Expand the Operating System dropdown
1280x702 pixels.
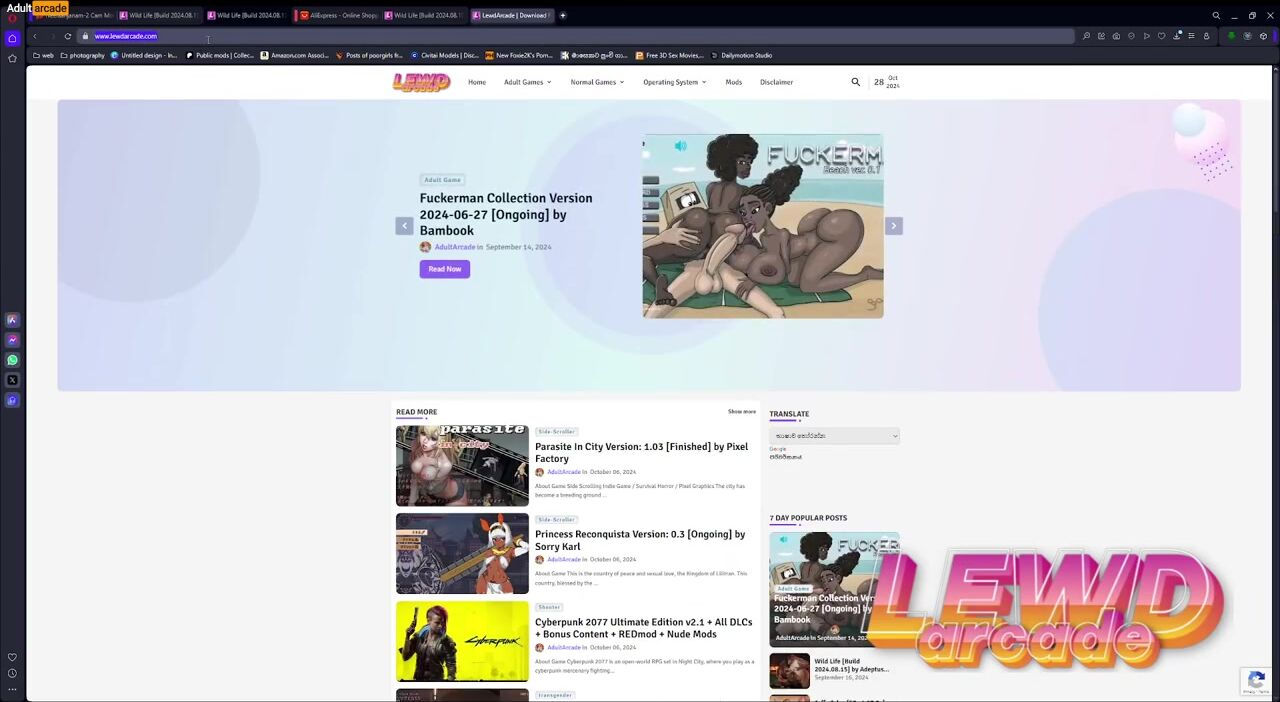pyautogui.click(x=674, y=82)
